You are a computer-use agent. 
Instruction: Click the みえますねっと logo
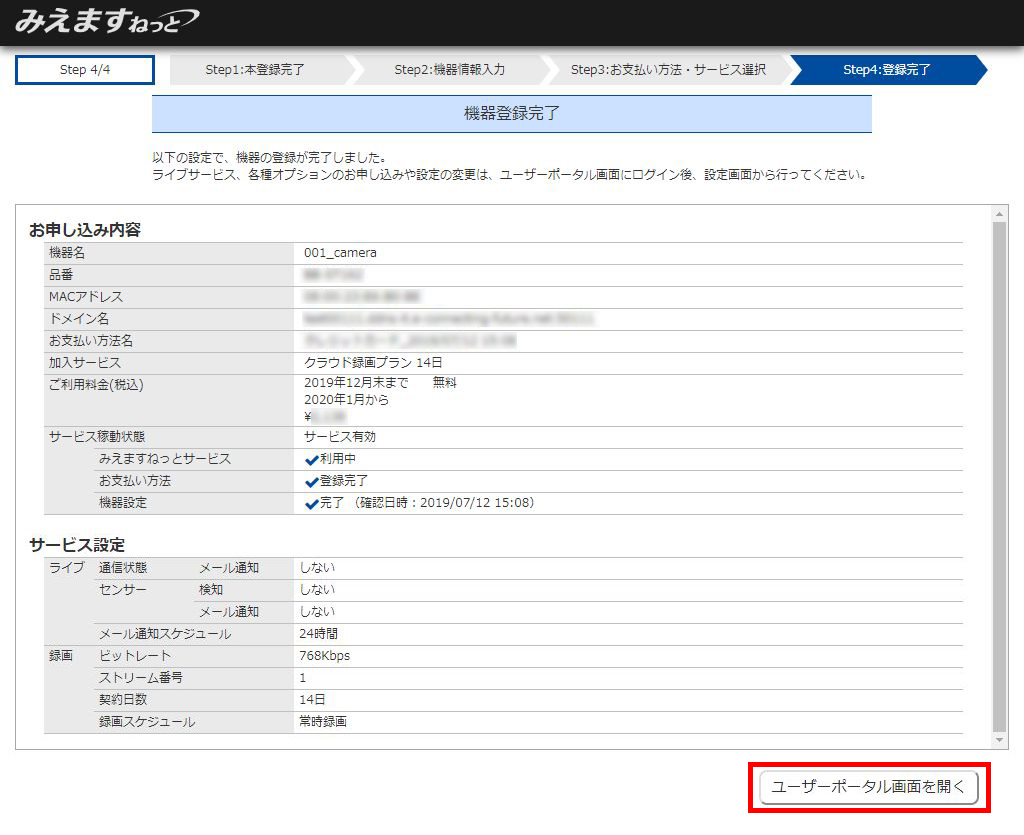106,21
